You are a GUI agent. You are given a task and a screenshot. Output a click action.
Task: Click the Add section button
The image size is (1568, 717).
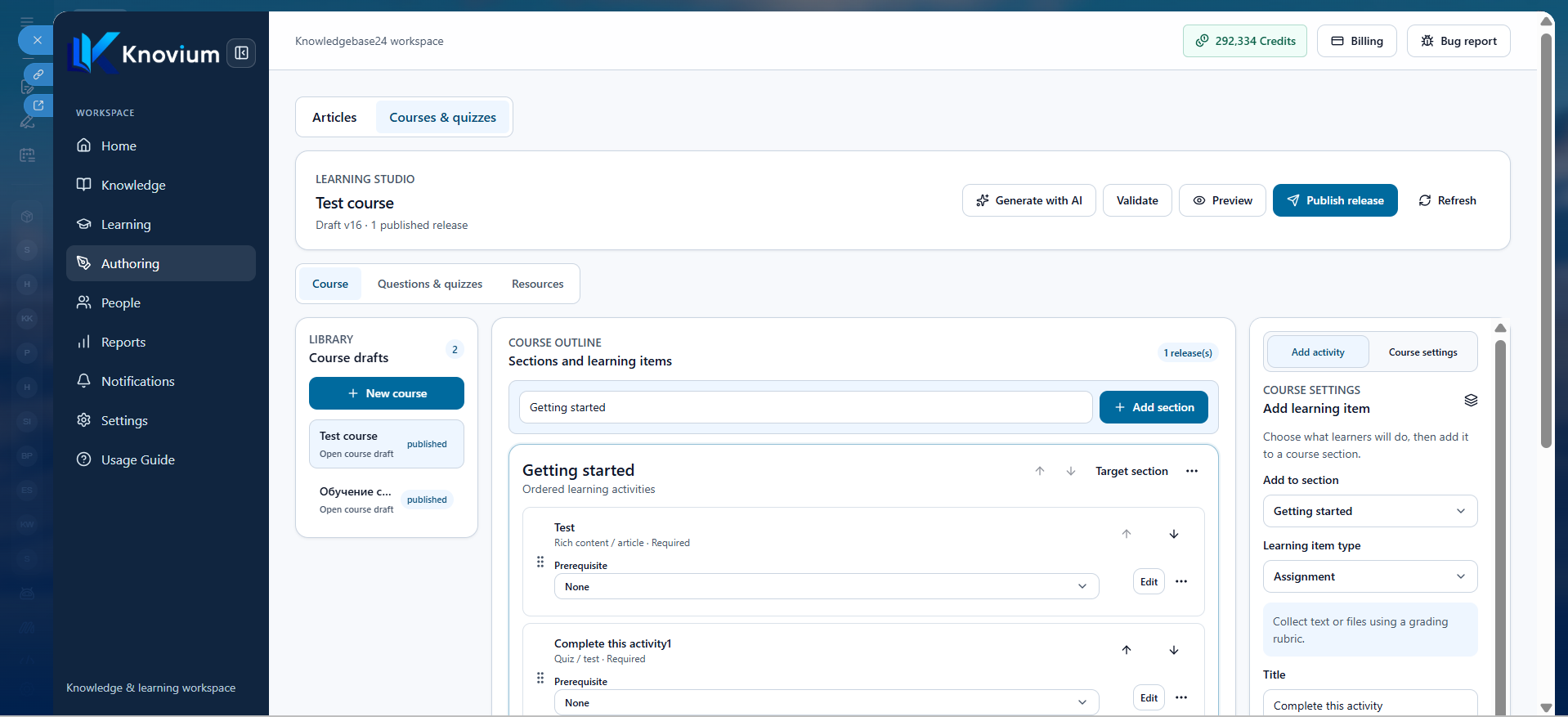click(1154, 407)
